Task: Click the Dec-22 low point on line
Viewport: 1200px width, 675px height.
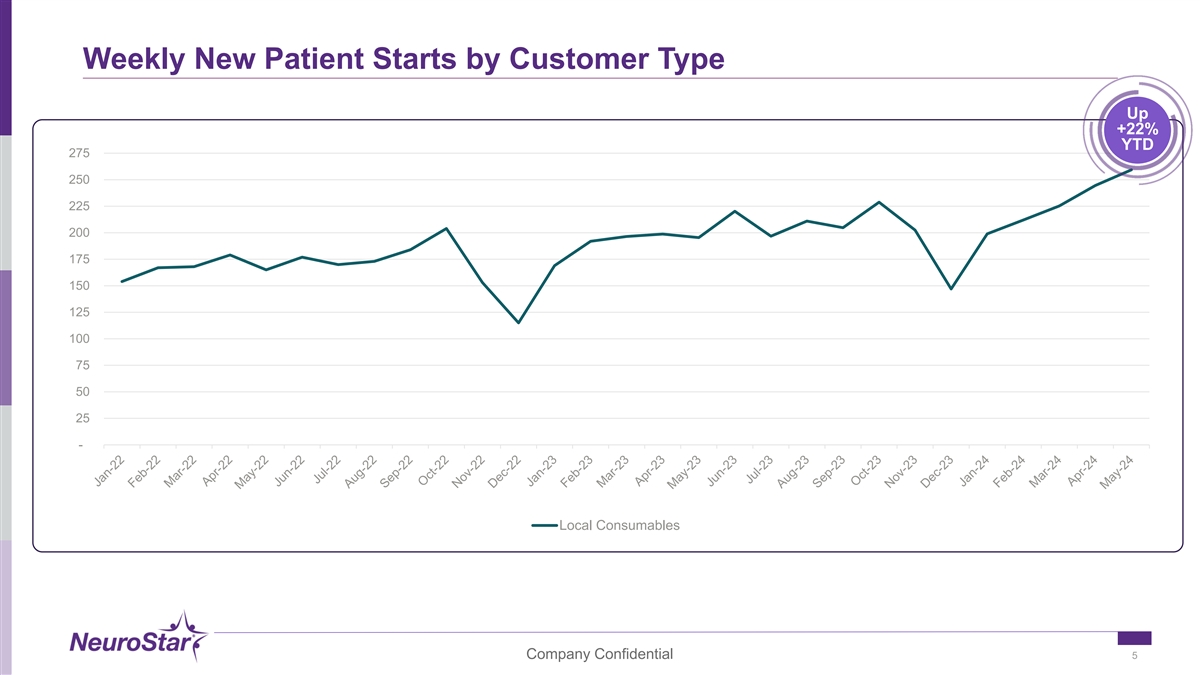Action: pyautogui.click(x=518, y=322)
